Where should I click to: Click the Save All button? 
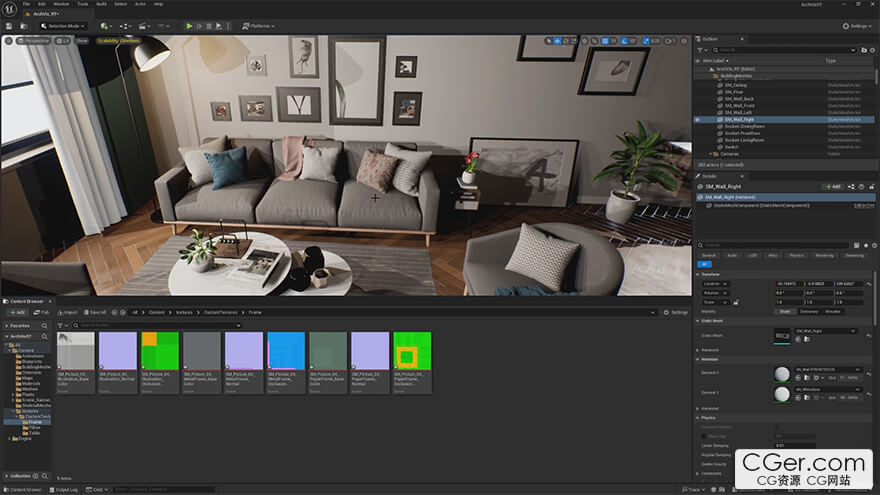click(94, 312)
